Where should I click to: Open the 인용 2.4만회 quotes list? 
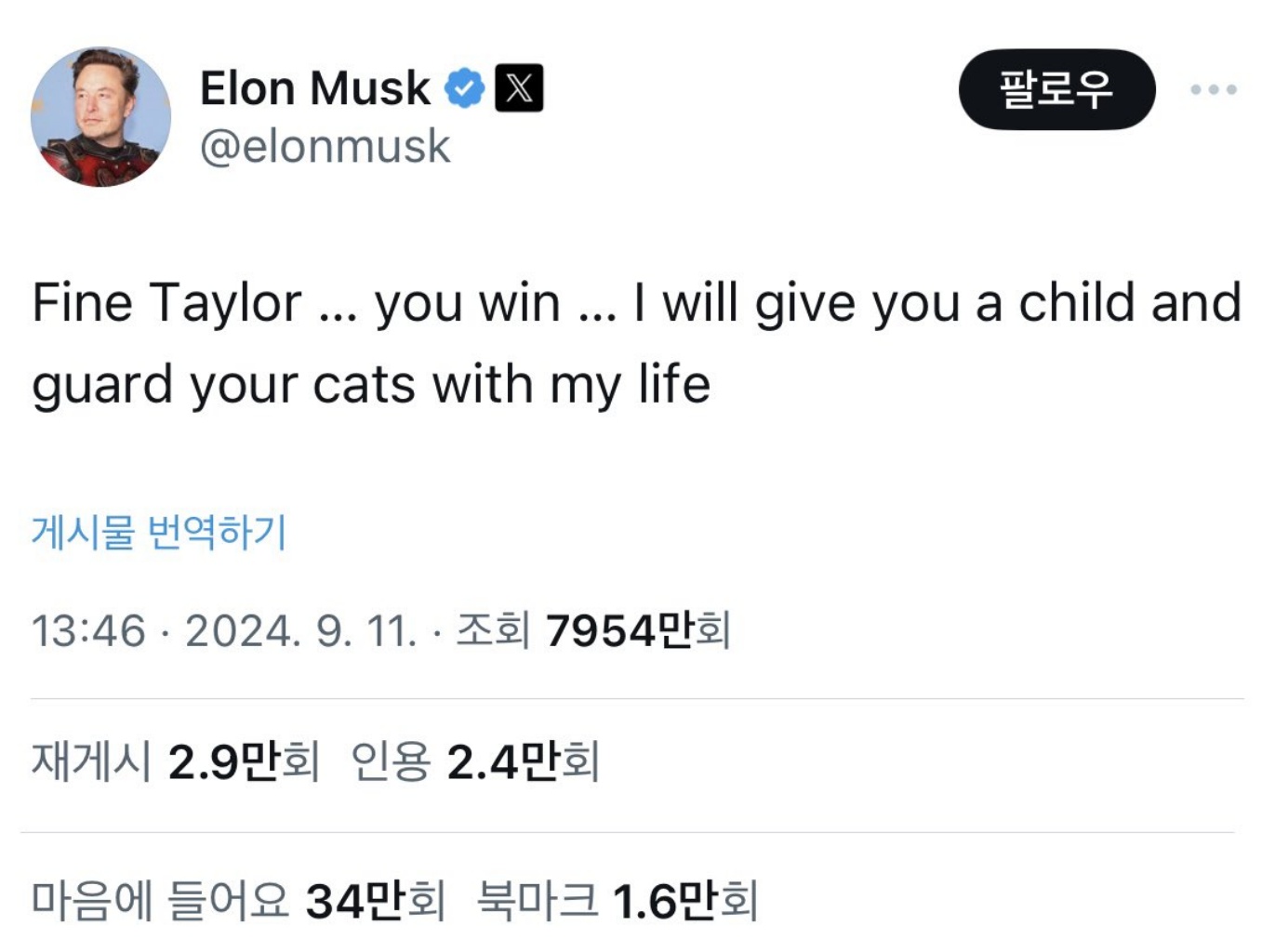click(x=475, y=762)
